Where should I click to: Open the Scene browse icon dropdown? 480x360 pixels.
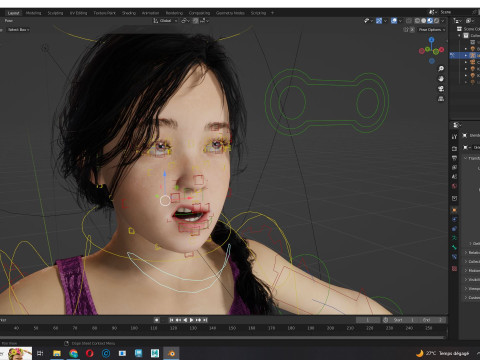433,12
